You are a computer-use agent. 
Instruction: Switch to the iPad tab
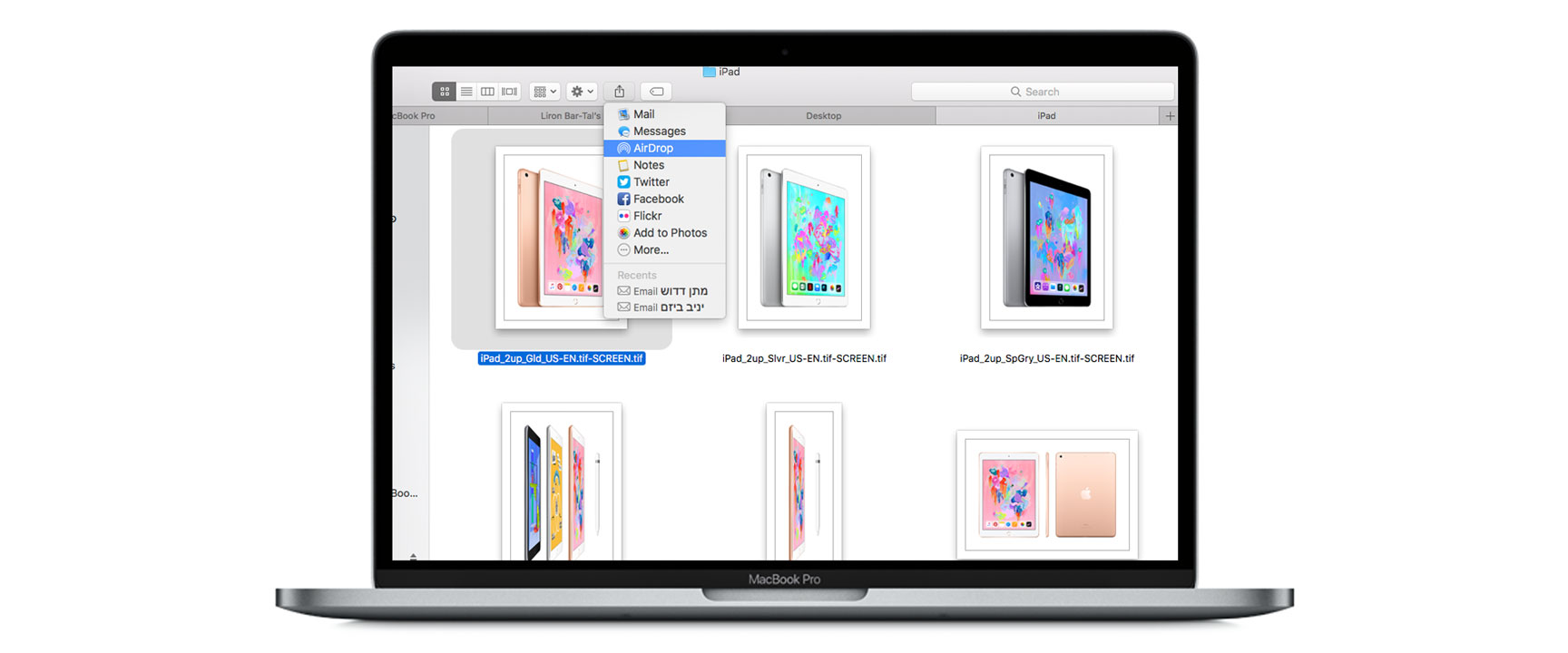point(1047,116)
